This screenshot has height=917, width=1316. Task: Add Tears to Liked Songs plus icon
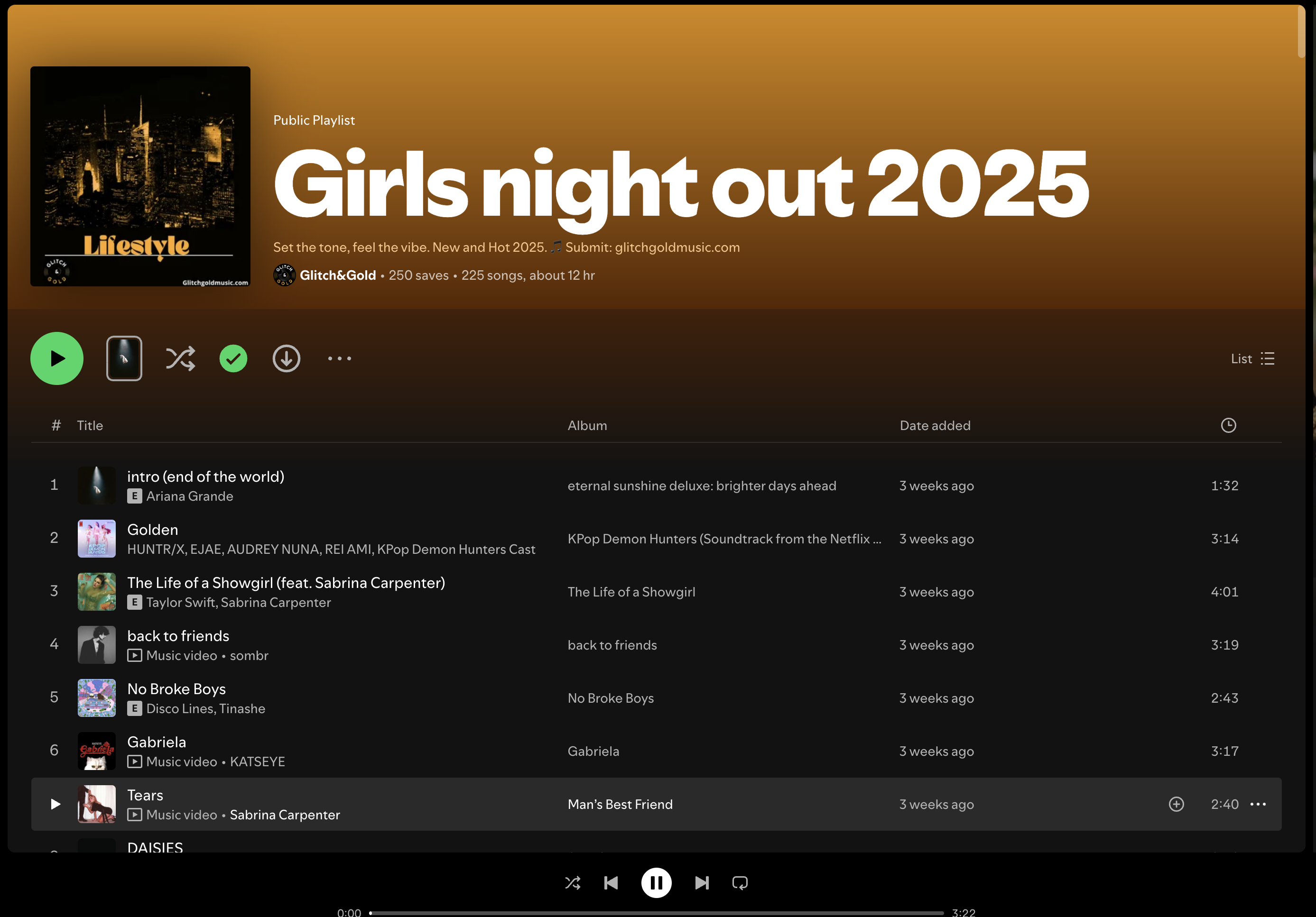[1176, 804]
